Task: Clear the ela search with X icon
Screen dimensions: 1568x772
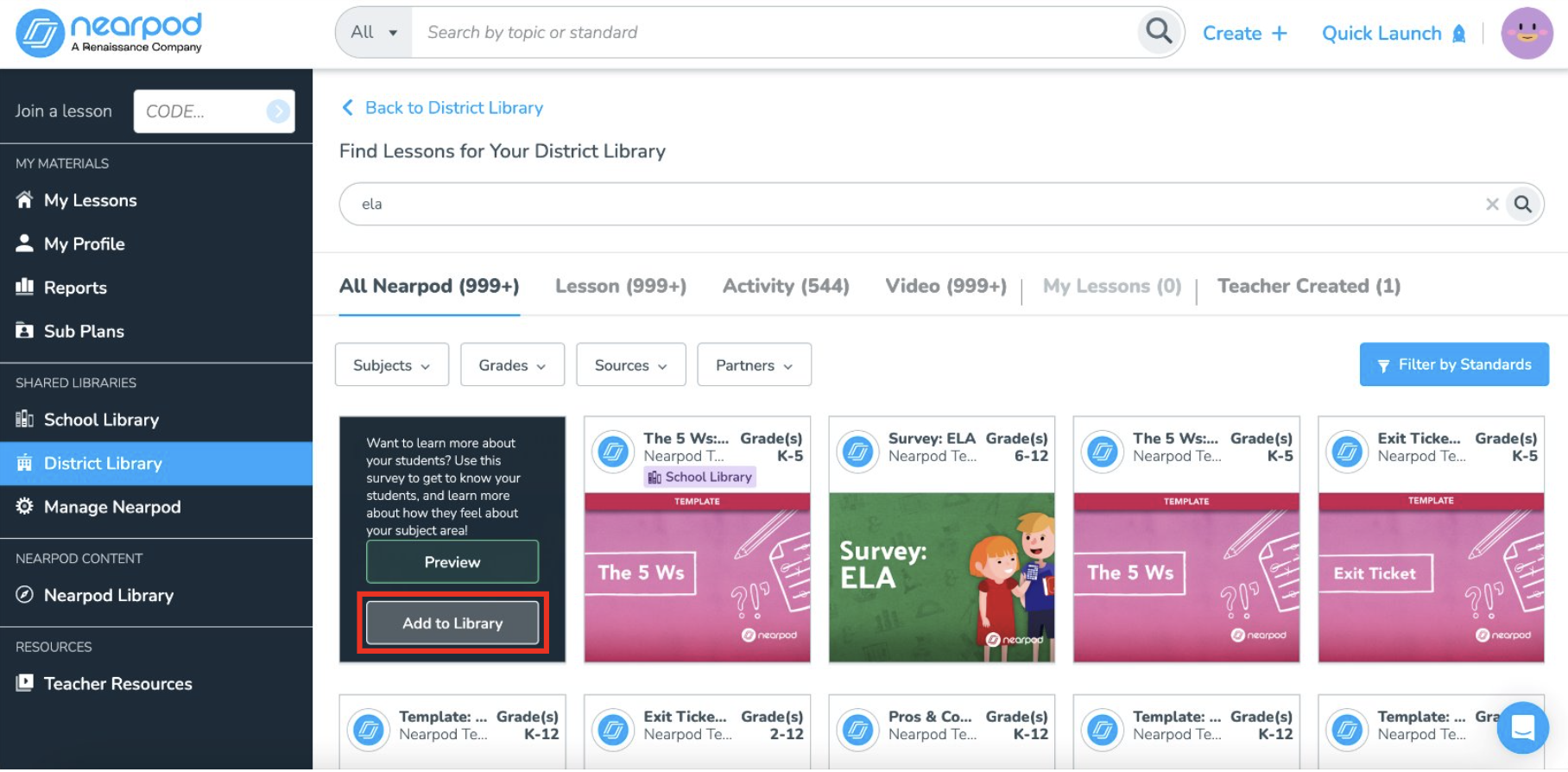Action: [1492, 204]
